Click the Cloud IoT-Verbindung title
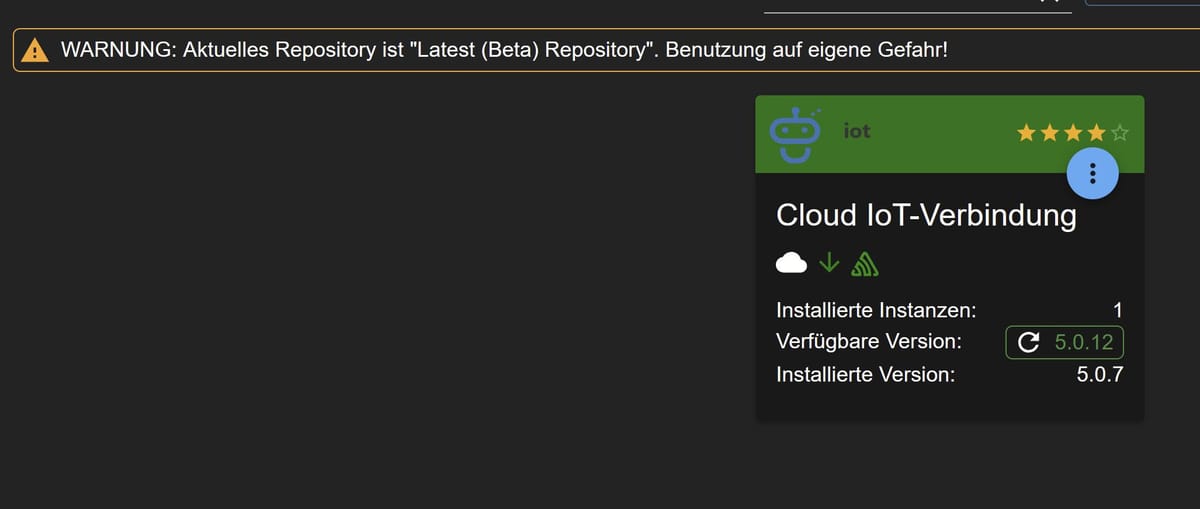 (x=926, y=216)
